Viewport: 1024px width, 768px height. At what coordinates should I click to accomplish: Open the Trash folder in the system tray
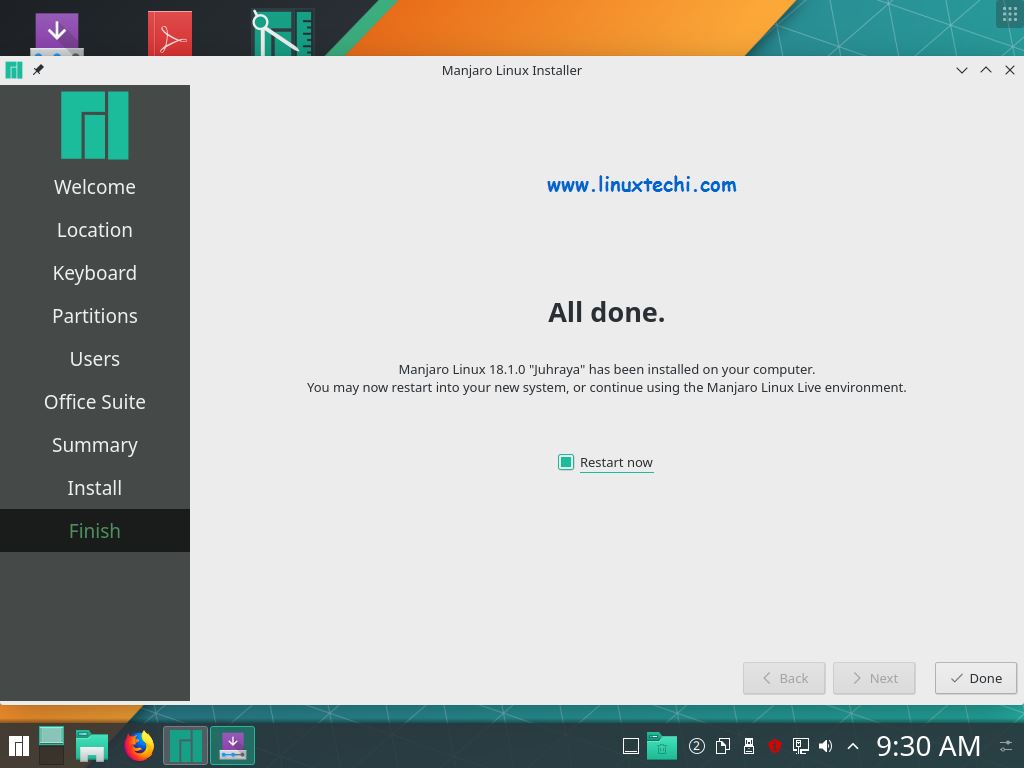point(661,745)
